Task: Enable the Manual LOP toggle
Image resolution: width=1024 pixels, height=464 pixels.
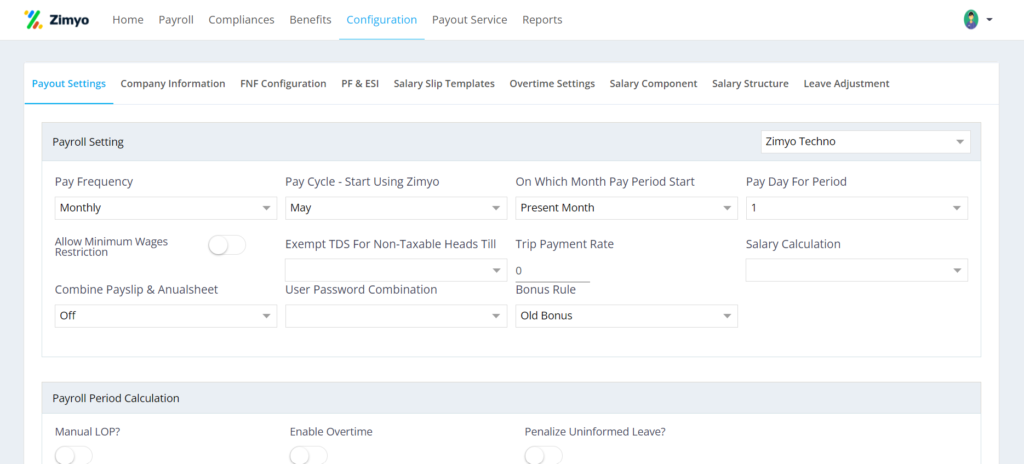Action: [x=74, y=456]
